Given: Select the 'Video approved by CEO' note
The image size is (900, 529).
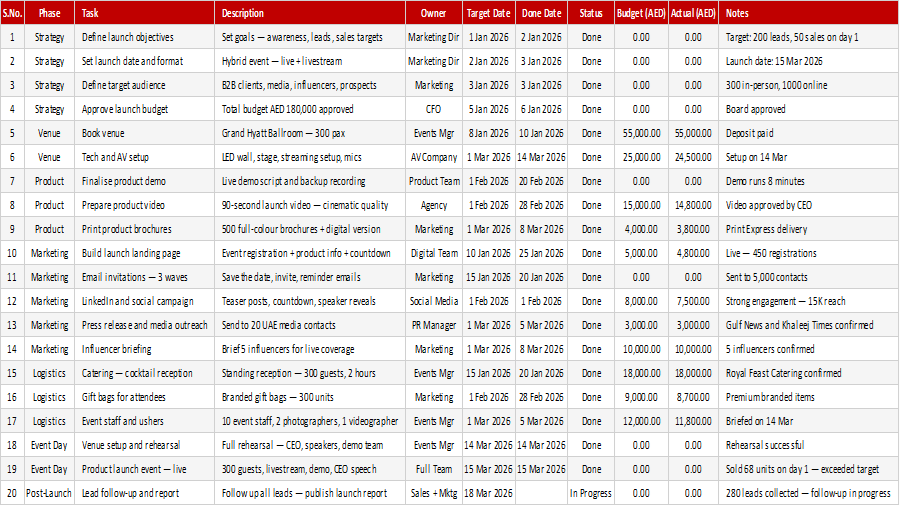Looking at the screenshot, I should 808,205.
